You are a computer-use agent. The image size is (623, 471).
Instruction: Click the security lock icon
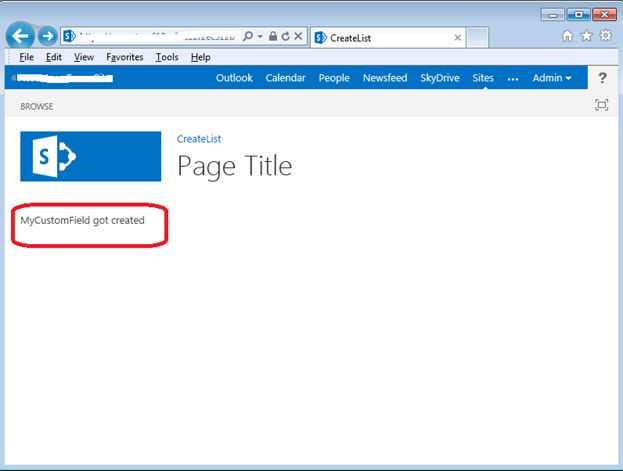(273, 36)
